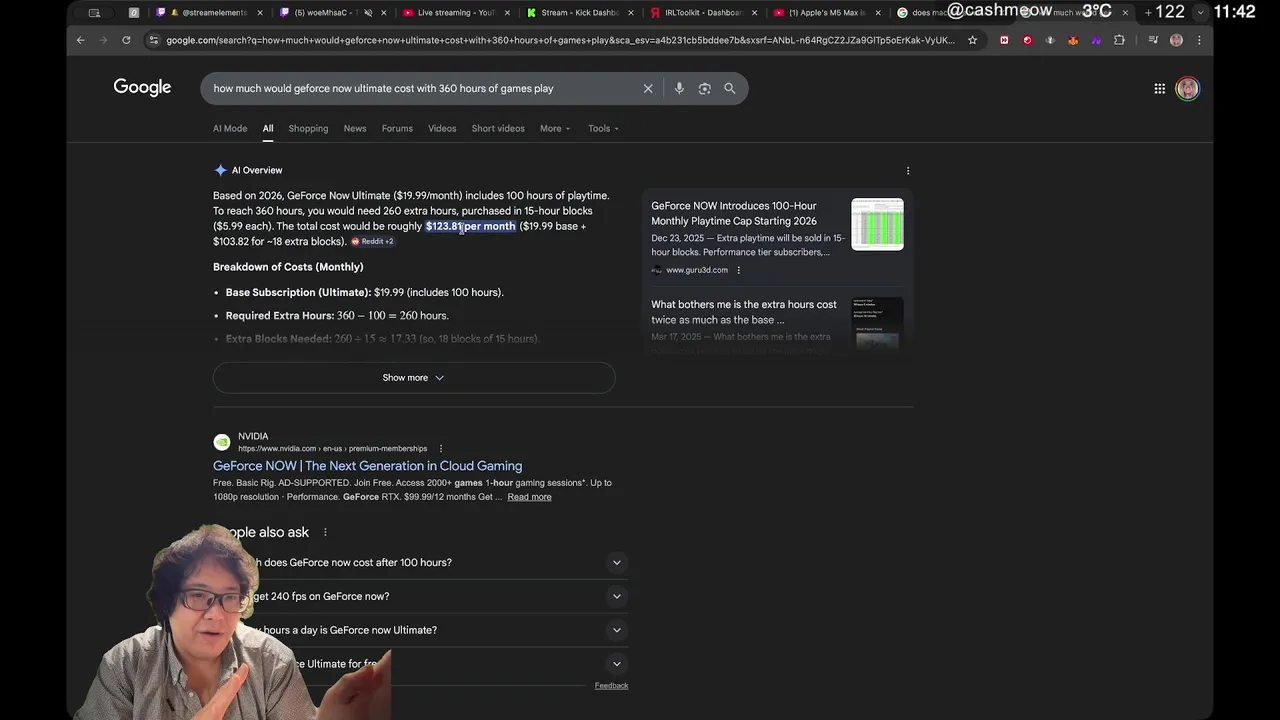Click the Reddit +2 source chip
The width and height of the screenshot is (1280, 720).
pyautogui.click(x=373, y=241)
